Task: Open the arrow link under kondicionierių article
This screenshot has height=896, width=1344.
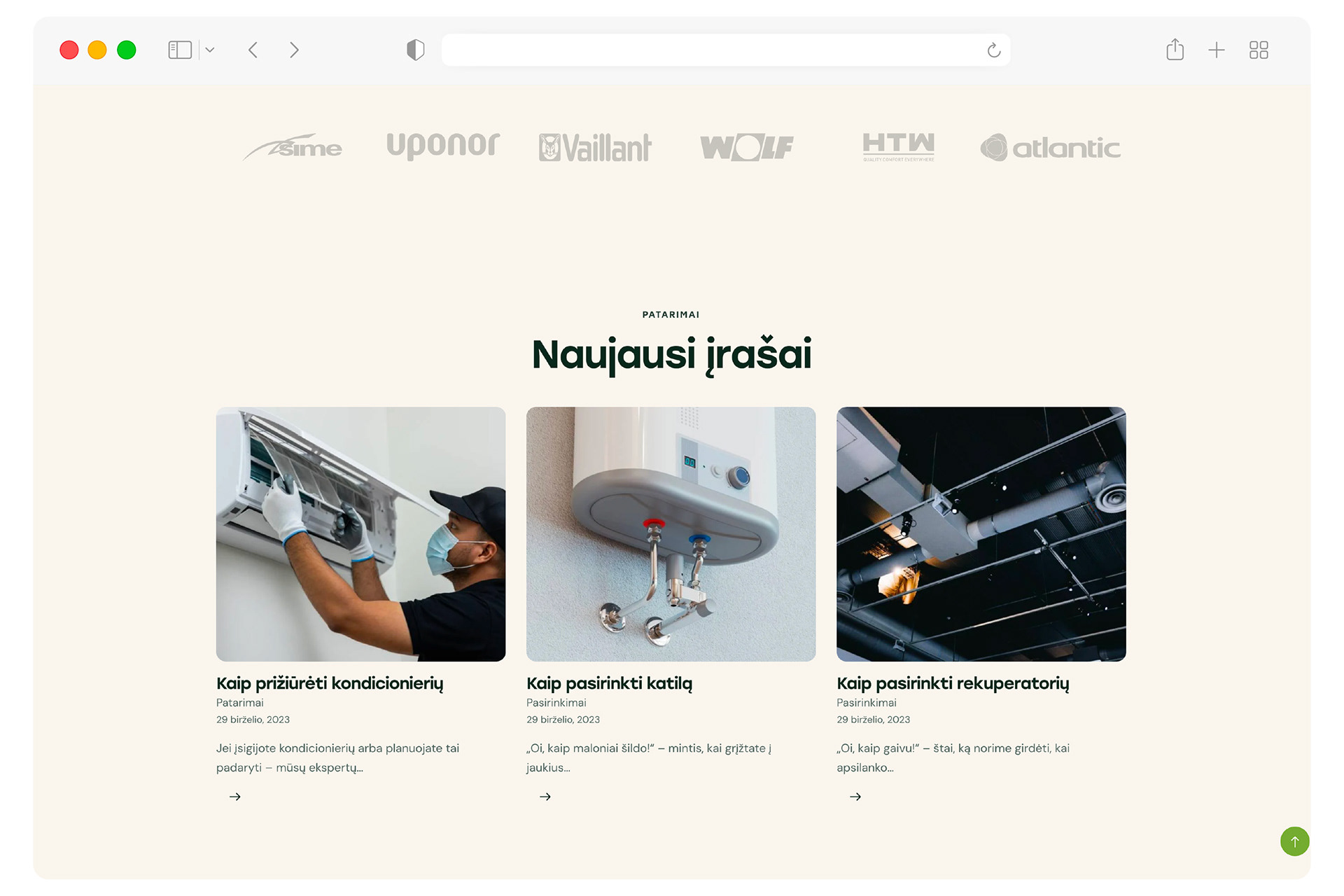Action: pyautogui.click(x=235, y=797)
